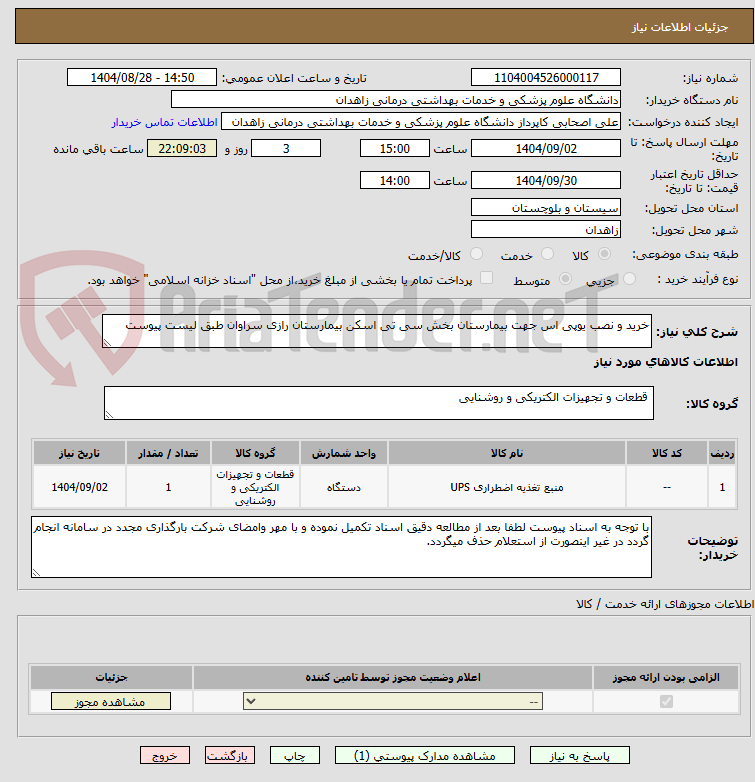Toggle the الزامی بودن ارائه مجوز checkbox

point(666,702)
